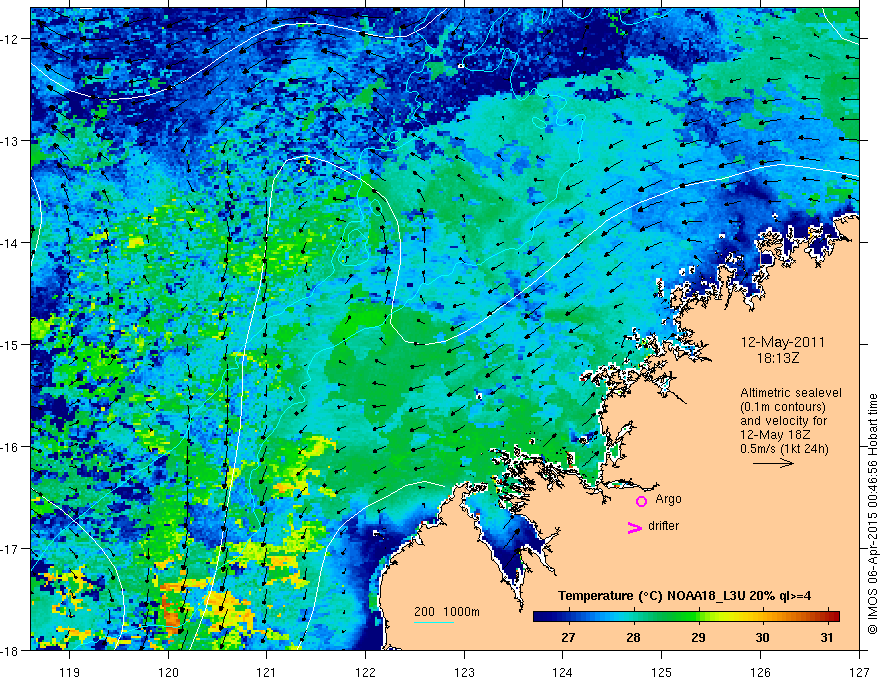Viewport: 880px width, 680px height.
Task: Click the colorbar tick label '27'
Action: (568, 637)
